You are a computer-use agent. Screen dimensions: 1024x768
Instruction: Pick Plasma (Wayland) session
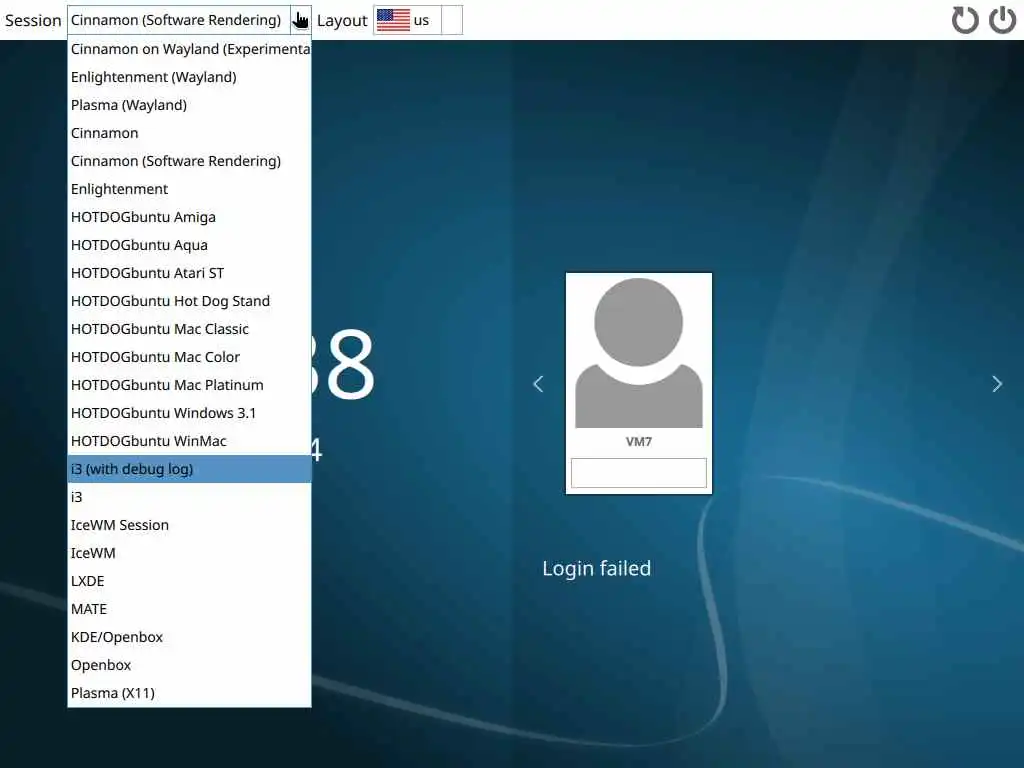(189, 105)
